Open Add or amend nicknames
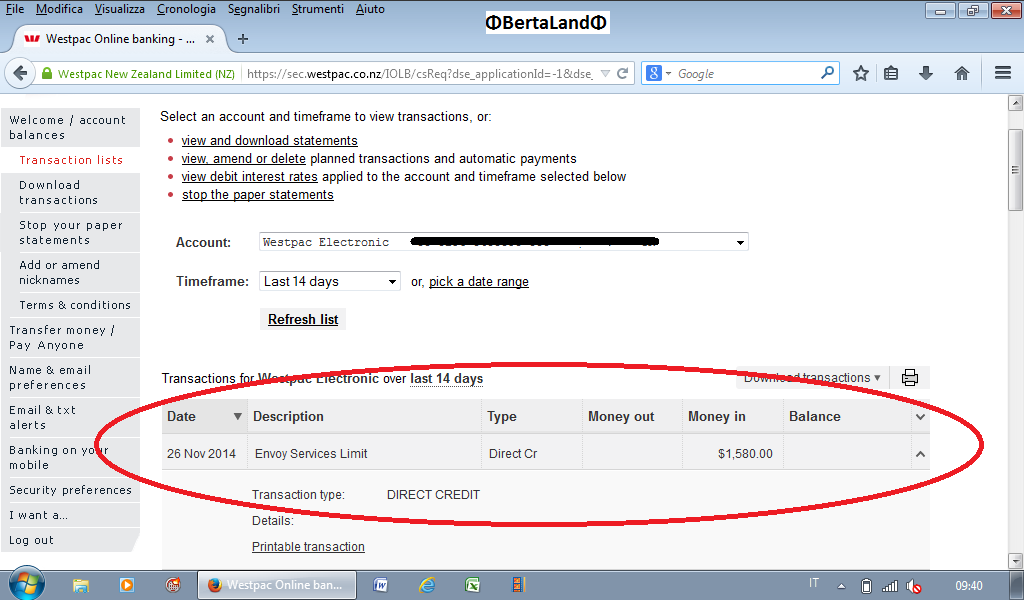The height and width of the screenshot is (603, 1028). click(71, 273)
